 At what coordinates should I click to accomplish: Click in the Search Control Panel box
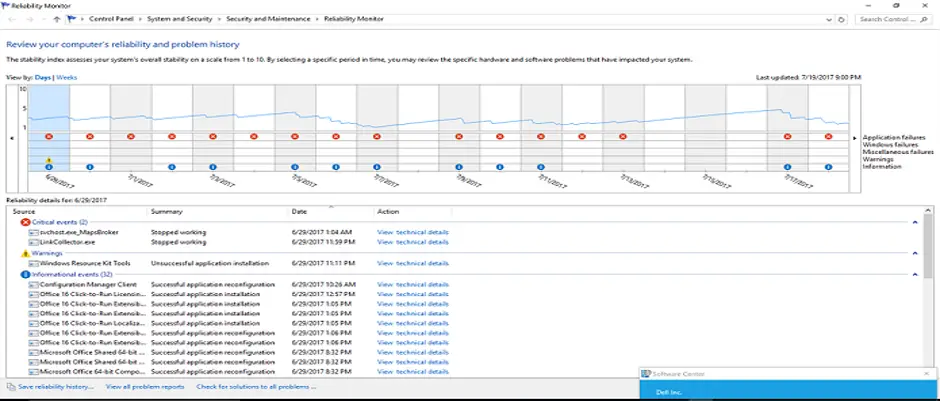tap(892, 19)
